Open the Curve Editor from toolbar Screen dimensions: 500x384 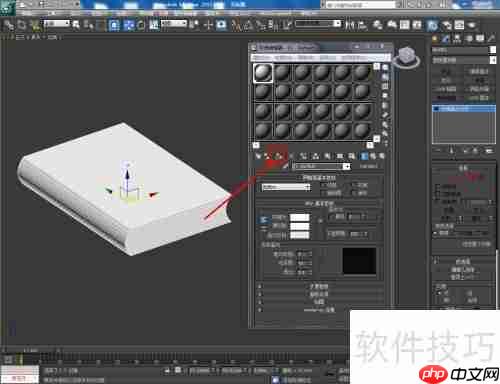tap(405, 25)
